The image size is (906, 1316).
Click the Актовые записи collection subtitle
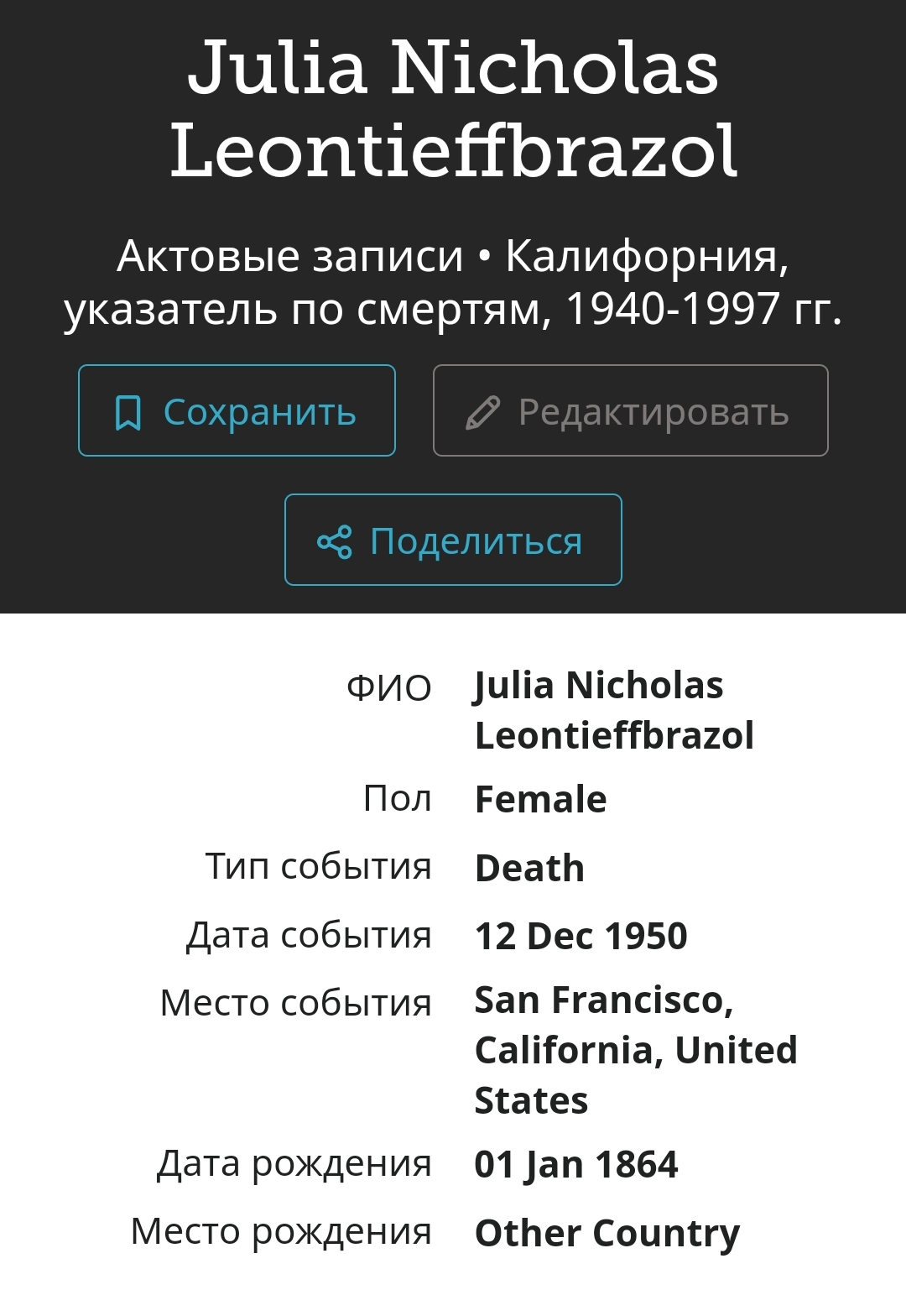point(453,282)
